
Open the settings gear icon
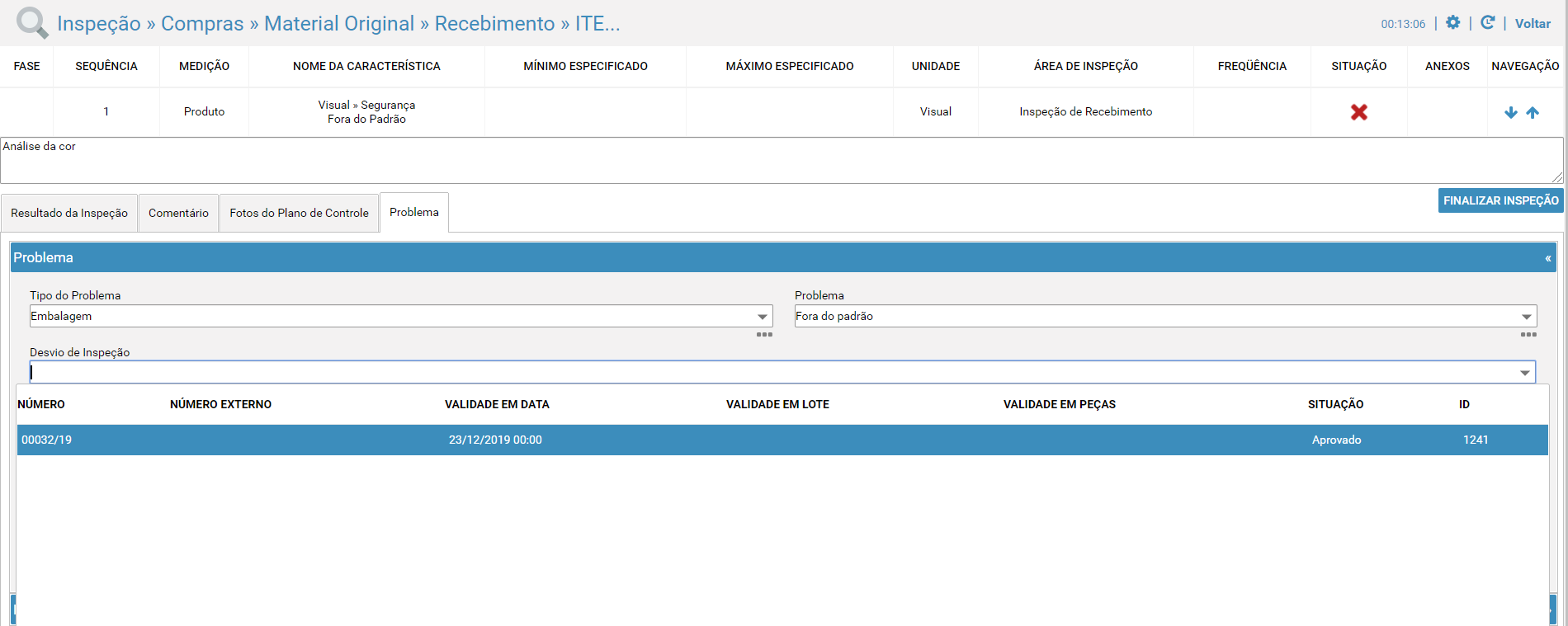(1453, 23)
